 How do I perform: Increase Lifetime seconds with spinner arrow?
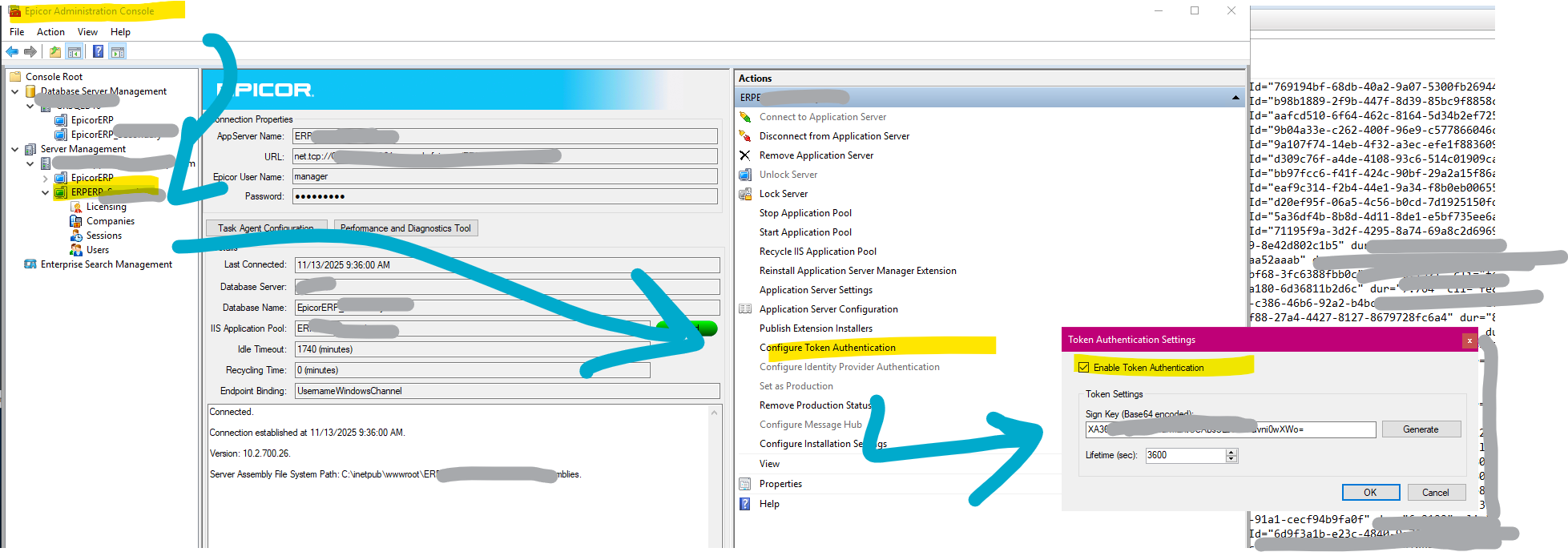pyautogui.click(x=1232, y=452)
